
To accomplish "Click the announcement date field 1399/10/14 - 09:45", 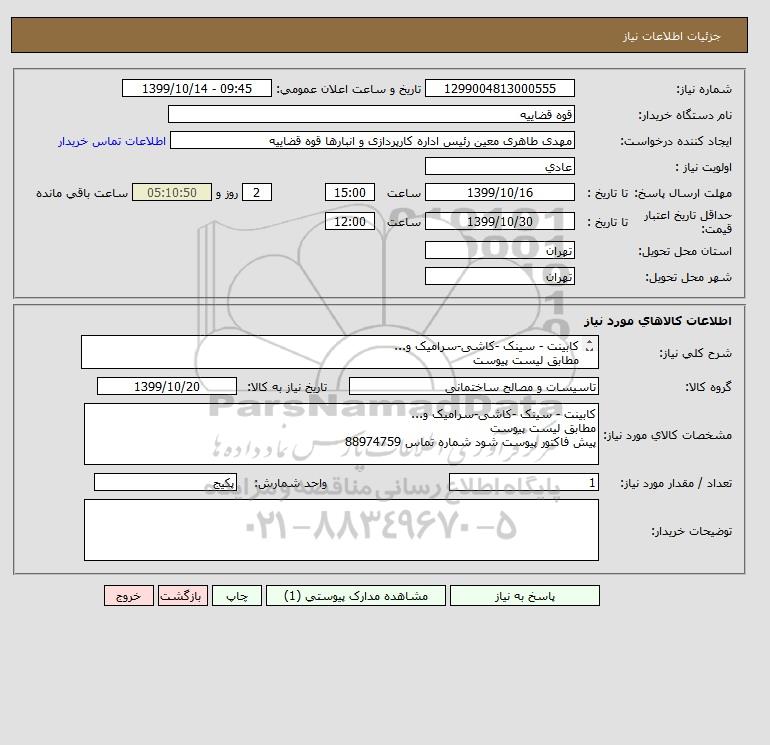I will 196,88.
